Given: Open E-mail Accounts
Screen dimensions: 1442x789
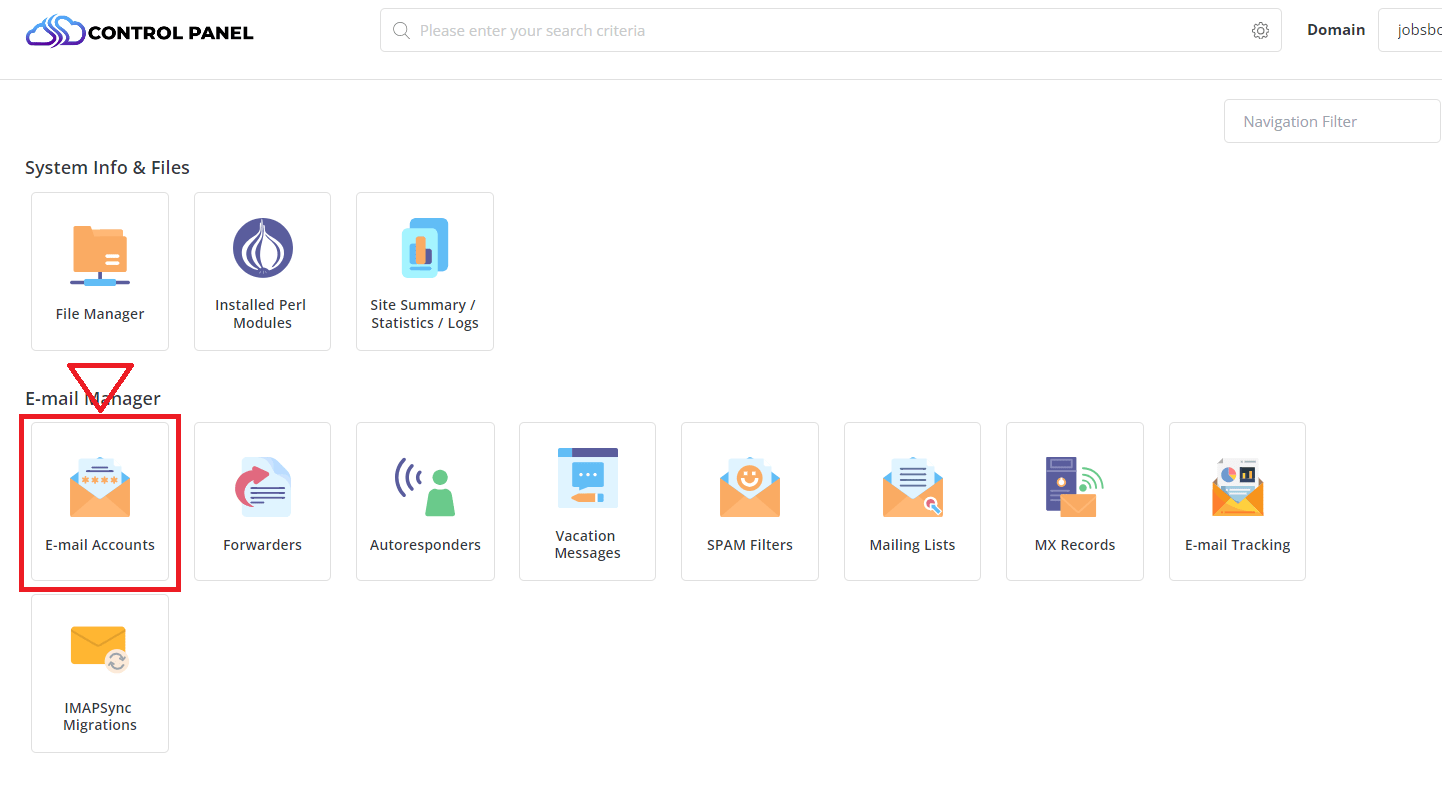Looking at the screenshot, I should tap(100, 500).
